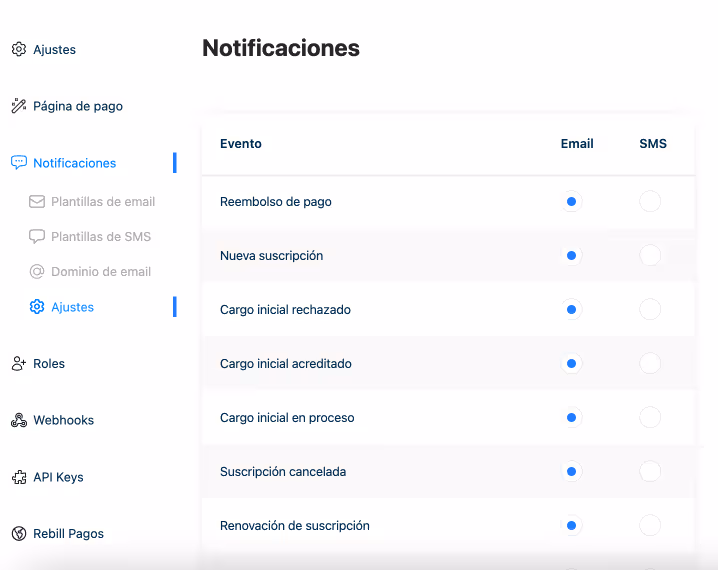This screenshot has height=570, width=718.
Task: Go to Webhooks section
Action: [64, 420]
